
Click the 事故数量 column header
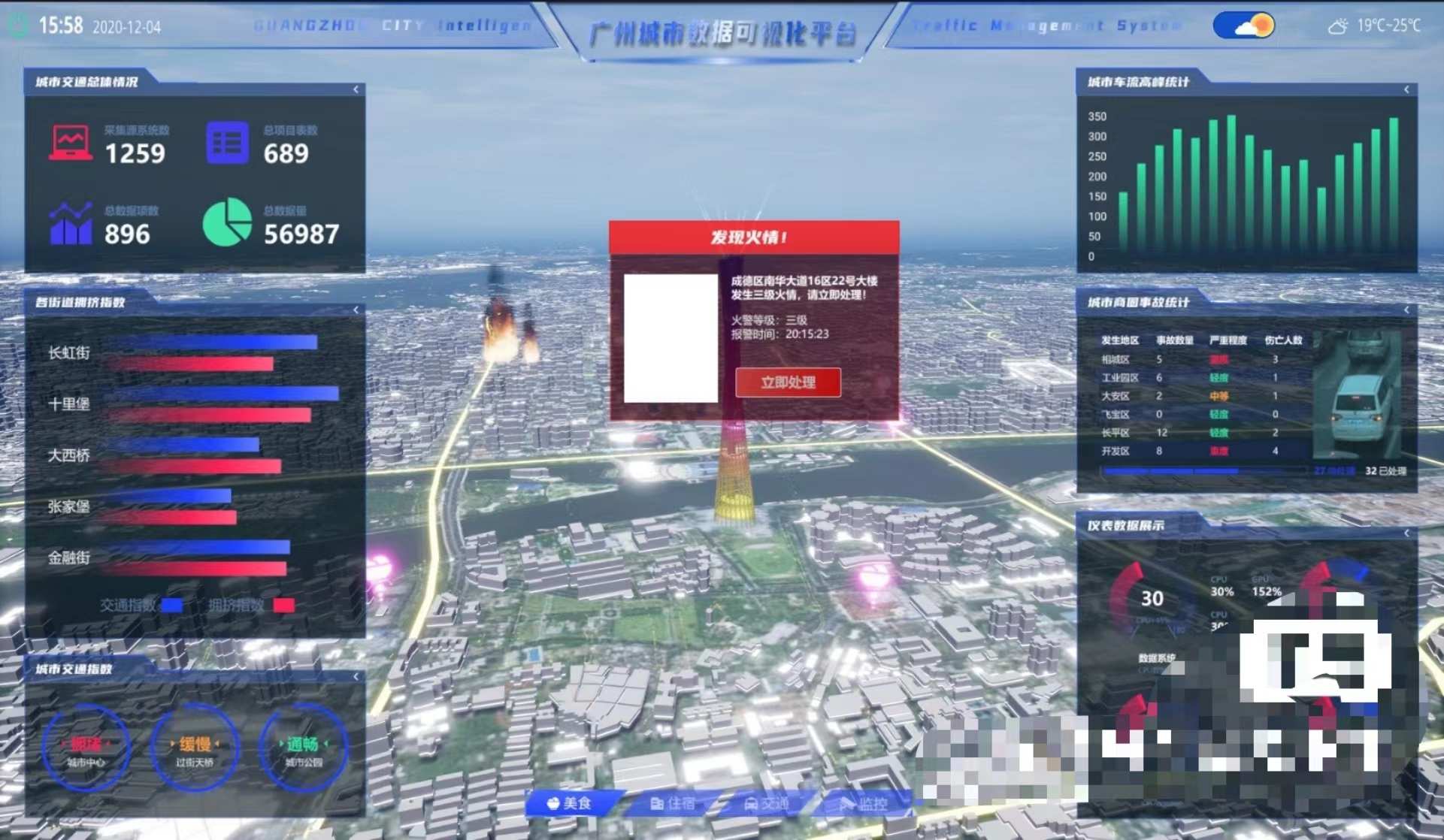(1175, 340)
